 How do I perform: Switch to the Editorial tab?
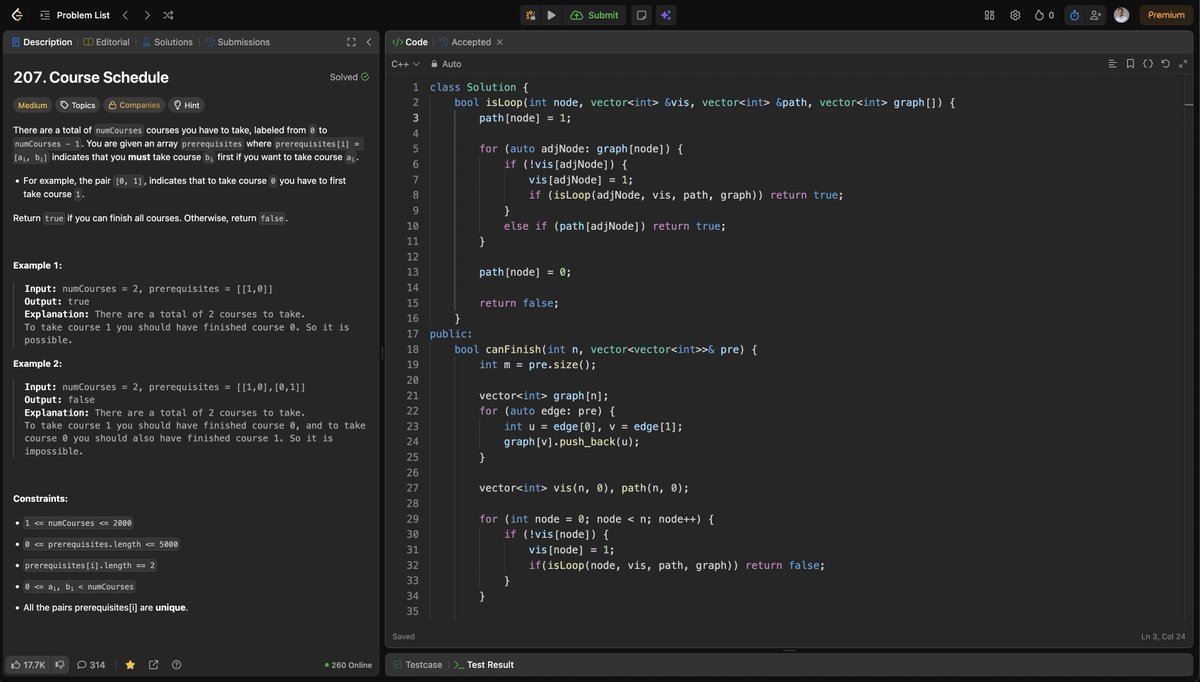point(107,42)
